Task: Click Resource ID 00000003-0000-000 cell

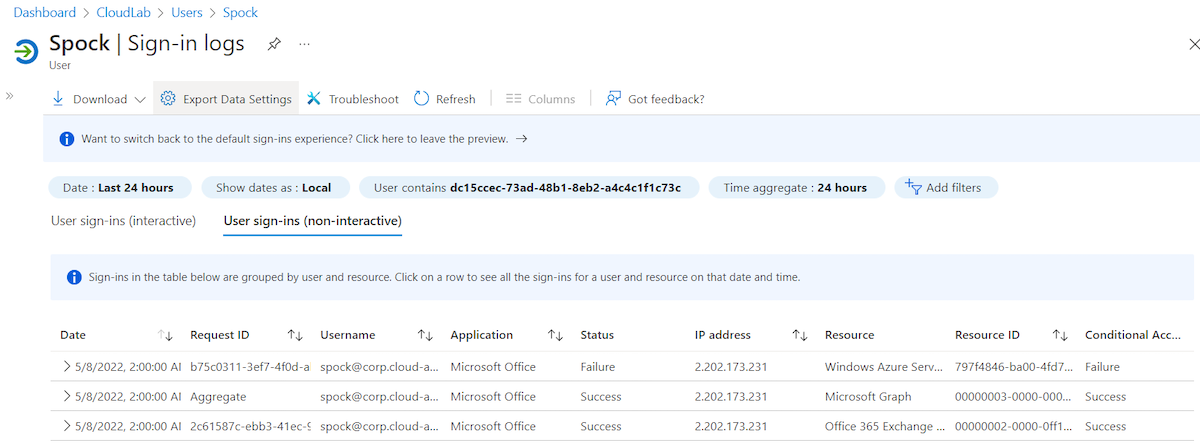Action: click(x=1014, y=396)
